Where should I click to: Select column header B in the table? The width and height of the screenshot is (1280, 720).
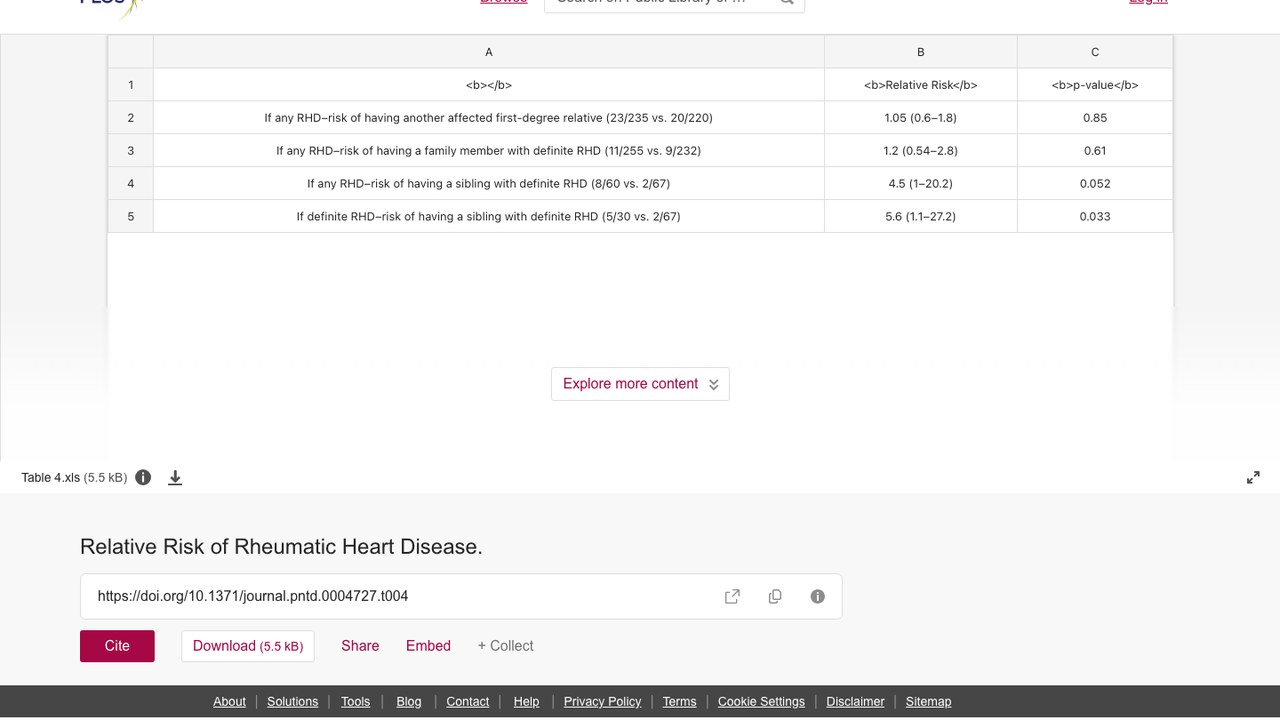(921, 52)
